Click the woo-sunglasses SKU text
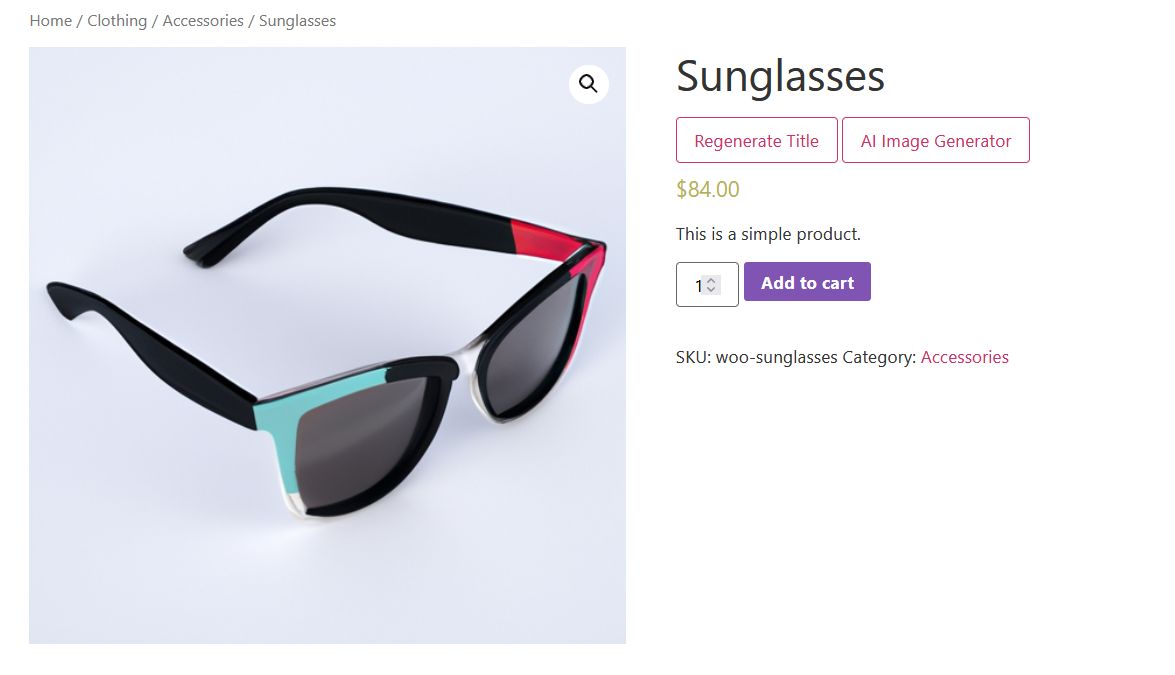This screenshot has width=1175, height=675. [x=776, y=357]
